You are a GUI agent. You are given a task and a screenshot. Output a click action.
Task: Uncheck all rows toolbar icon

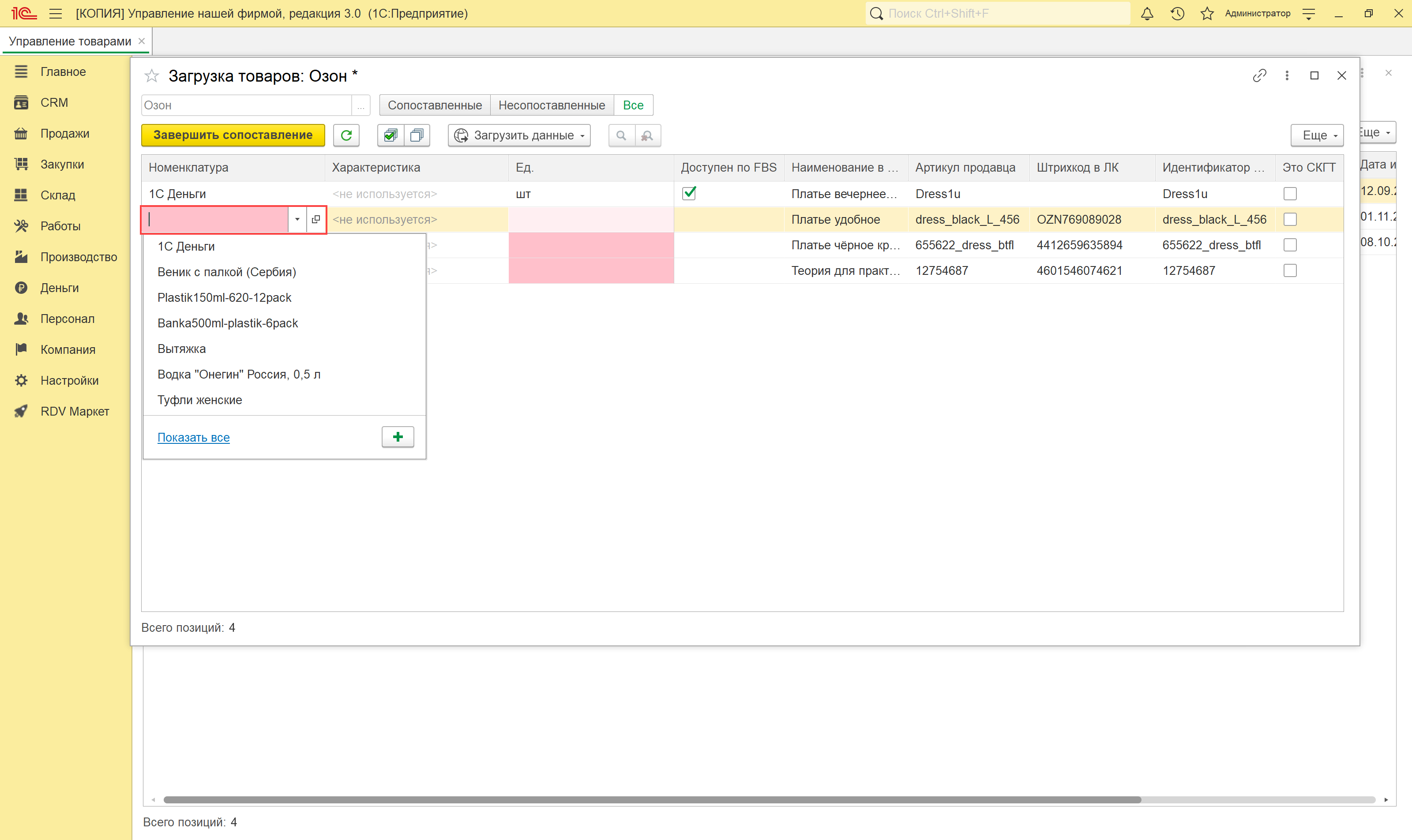[x=417, y=135]
